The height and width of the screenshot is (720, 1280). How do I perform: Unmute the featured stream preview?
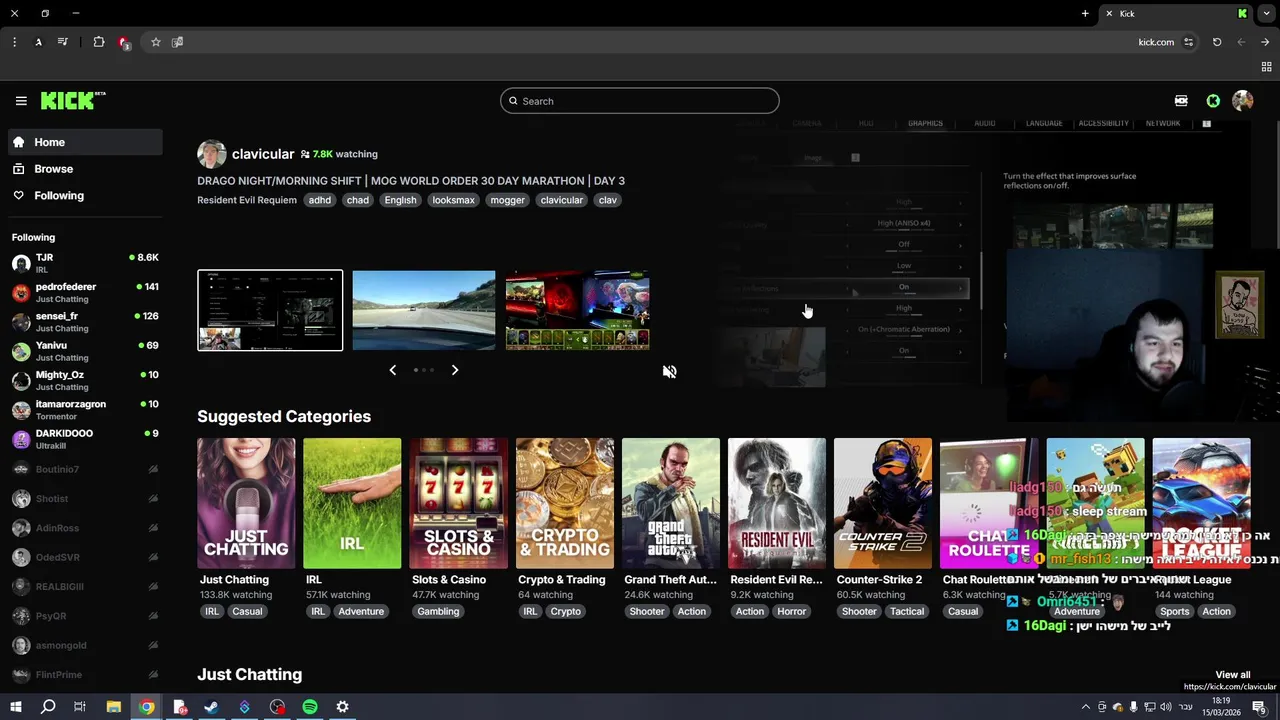tap(669, 371)
